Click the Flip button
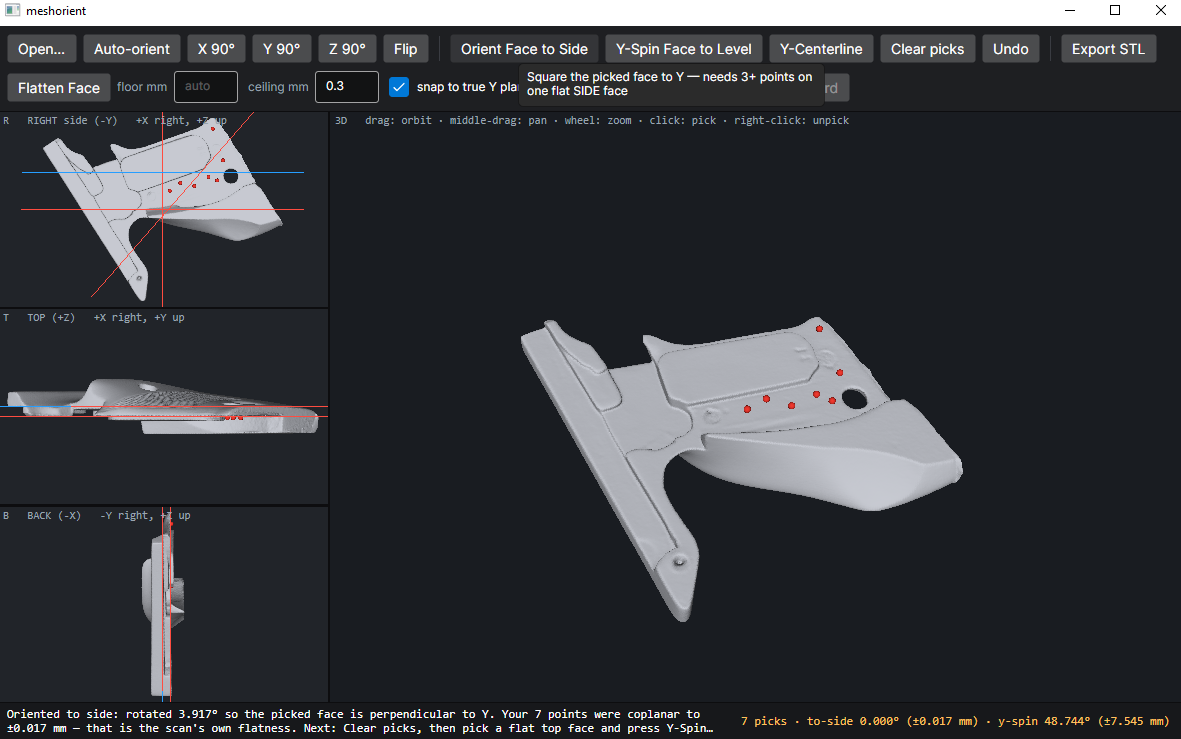 405,49
